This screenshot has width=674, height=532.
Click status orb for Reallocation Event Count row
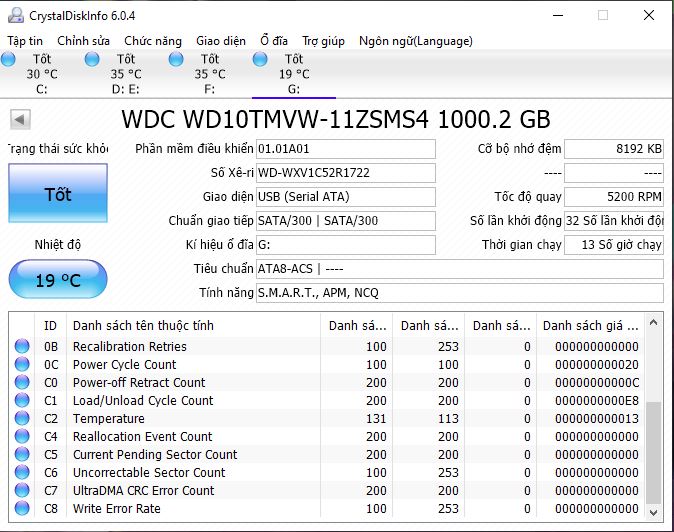tap(22, 436)
